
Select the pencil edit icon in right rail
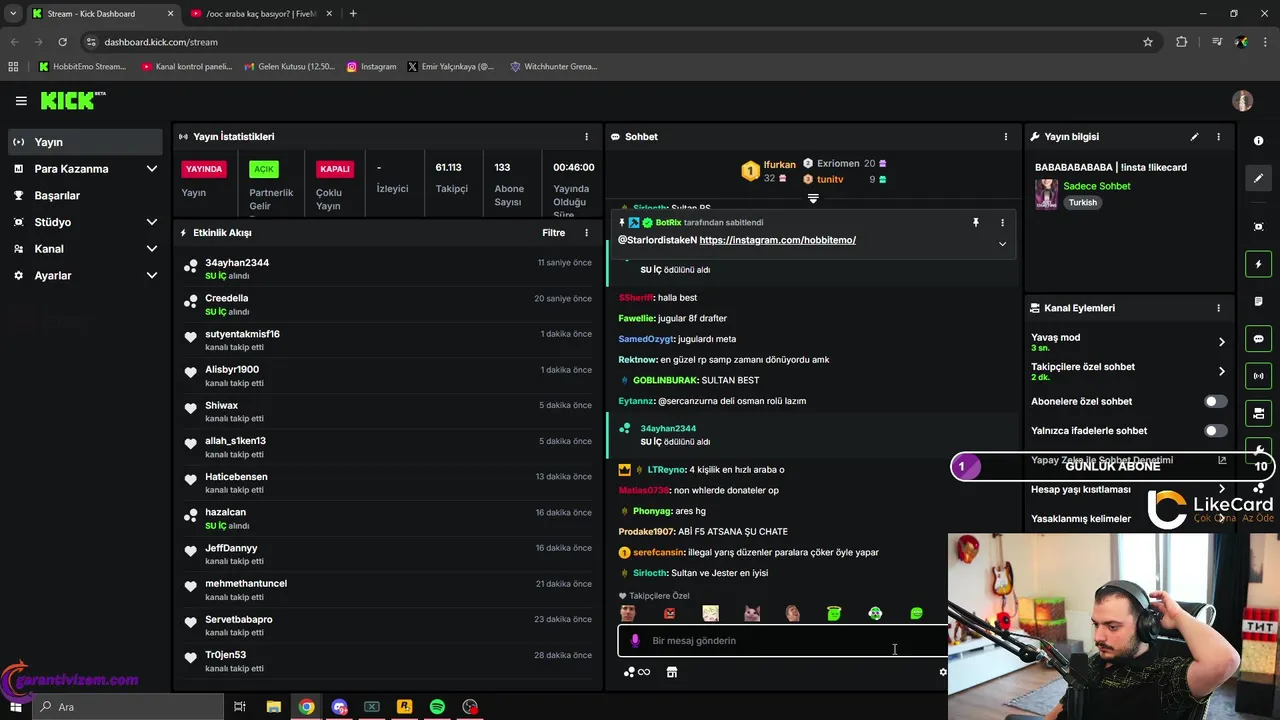tap(1259, 178)
